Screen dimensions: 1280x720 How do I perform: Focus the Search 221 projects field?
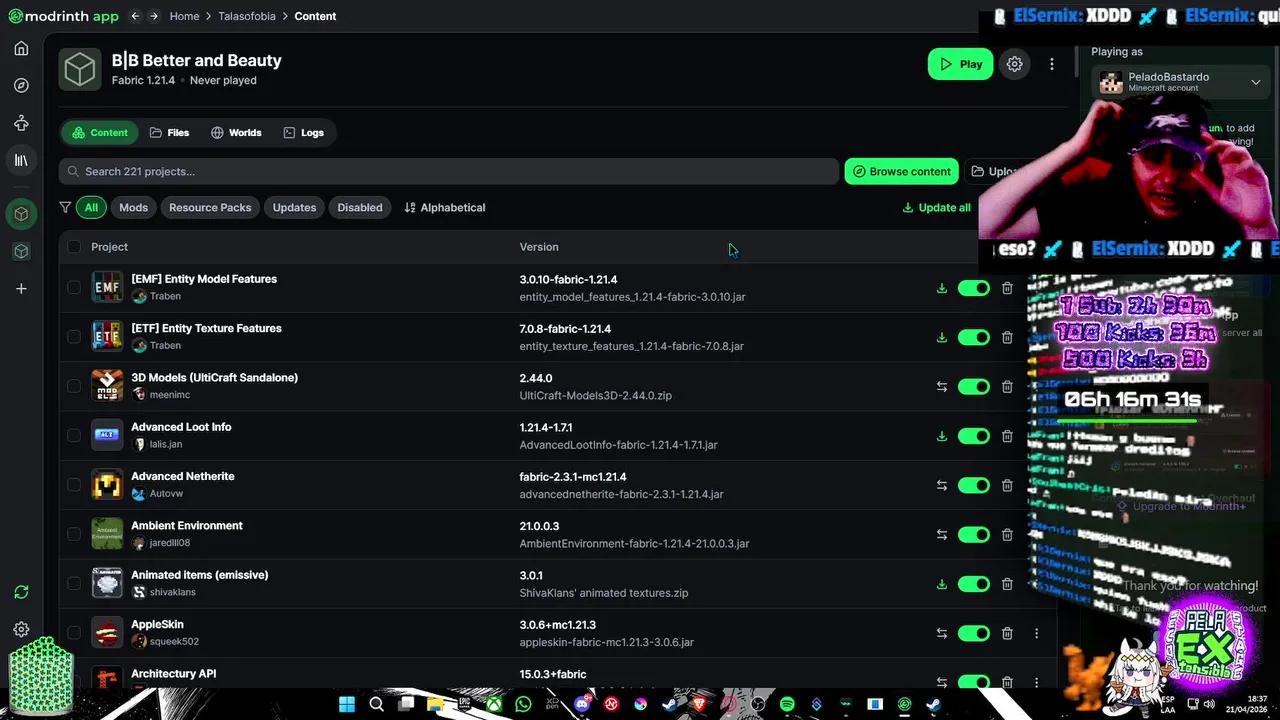(448, 171)
